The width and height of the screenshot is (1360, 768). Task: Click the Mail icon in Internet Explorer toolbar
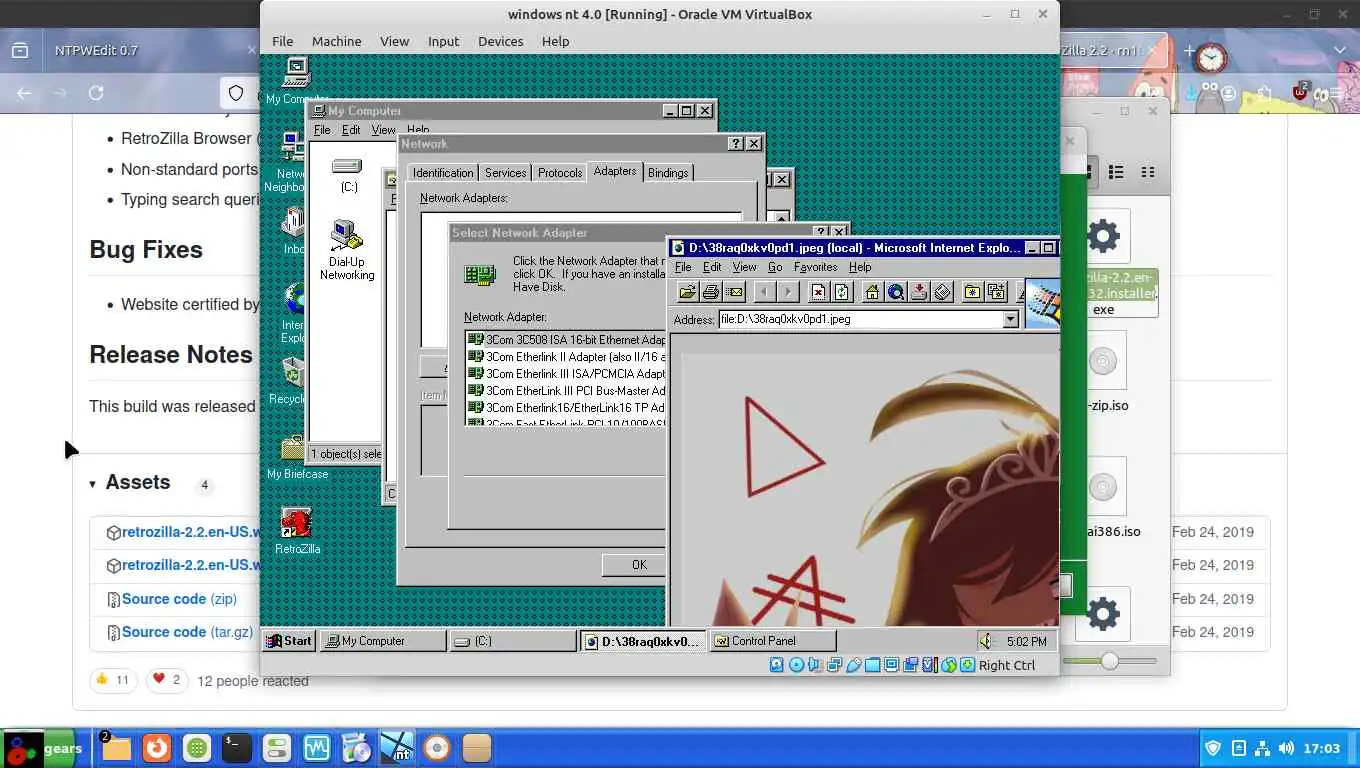[735, 292]
